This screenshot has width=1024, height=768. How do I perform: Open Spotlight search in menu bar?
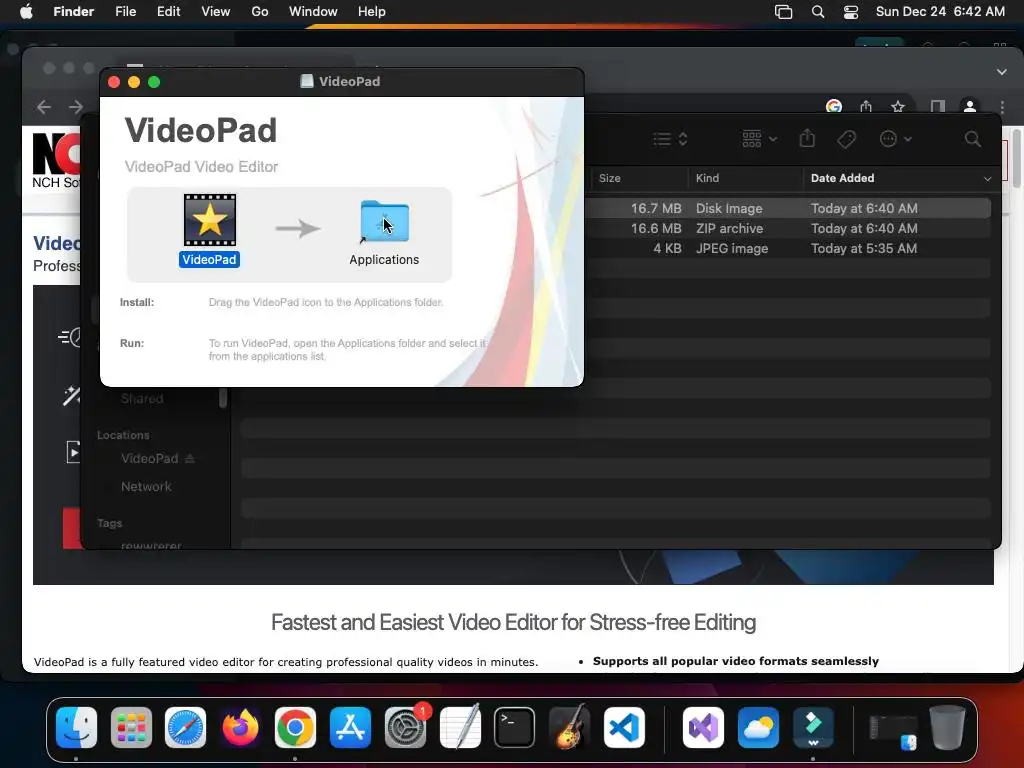pos(818,12)
